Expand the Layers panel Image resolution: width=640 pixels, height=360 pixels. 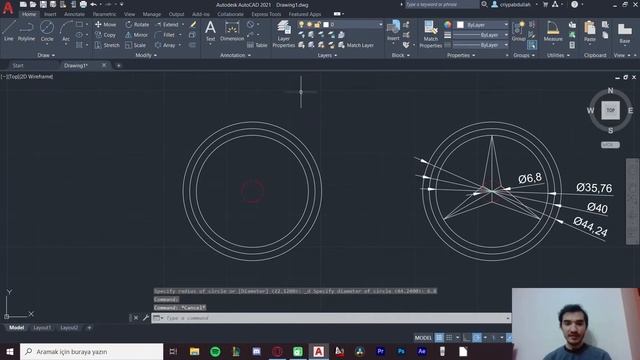[327, 55]
